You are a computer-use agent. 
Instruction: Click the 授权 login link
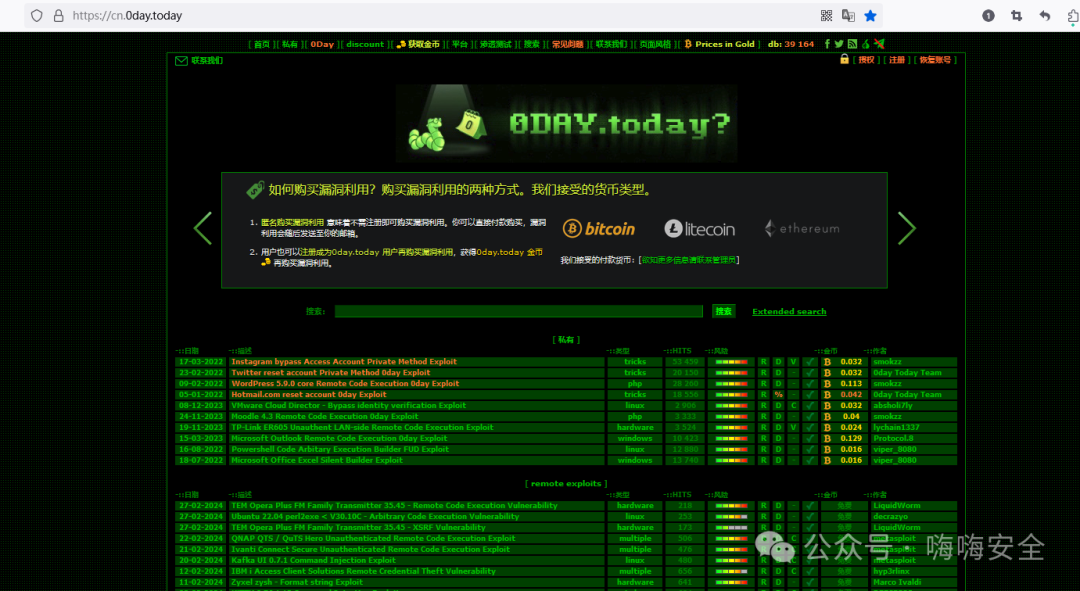(866, 60)
